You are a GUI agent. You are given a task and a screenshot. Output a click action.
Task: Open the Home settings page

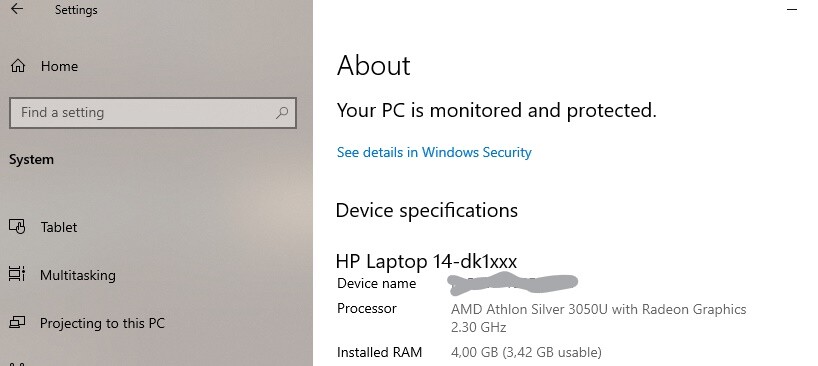click(59, 66)
